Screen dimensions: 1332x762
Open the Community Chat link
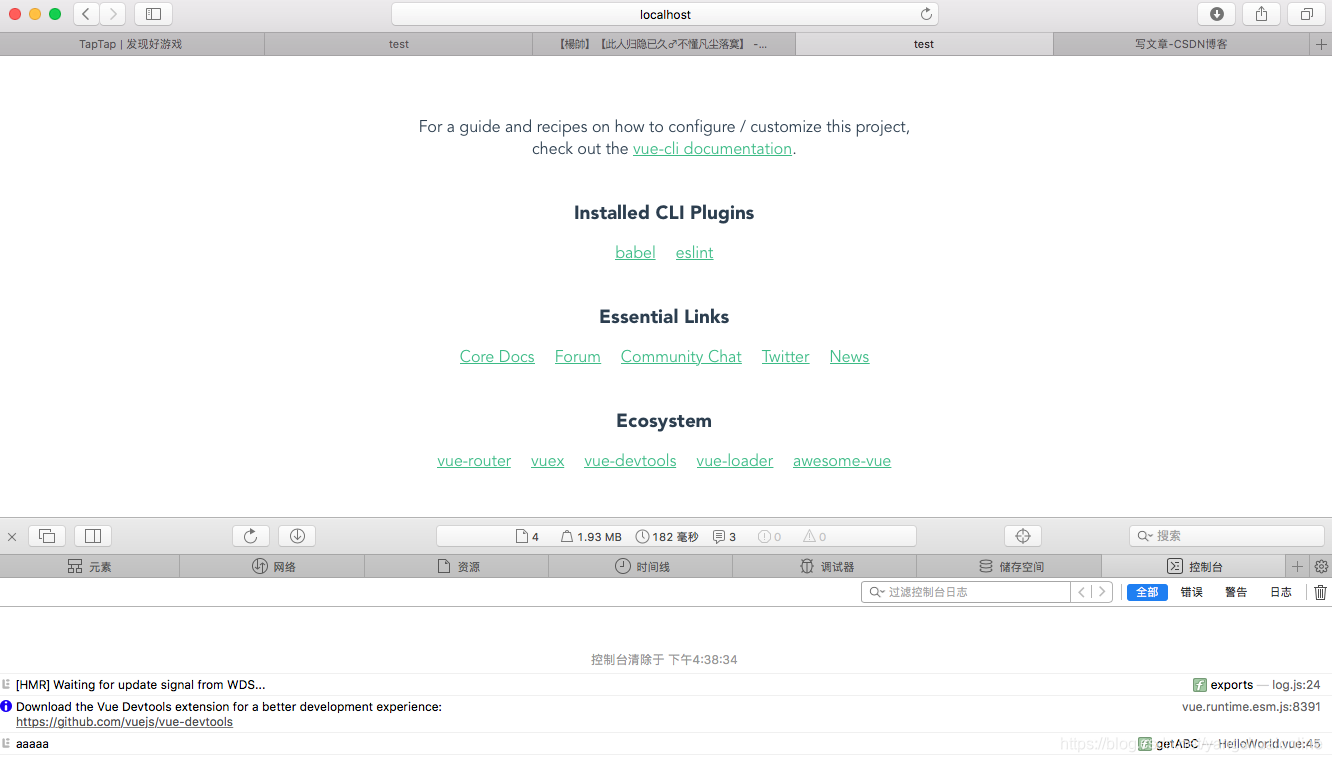681,357
